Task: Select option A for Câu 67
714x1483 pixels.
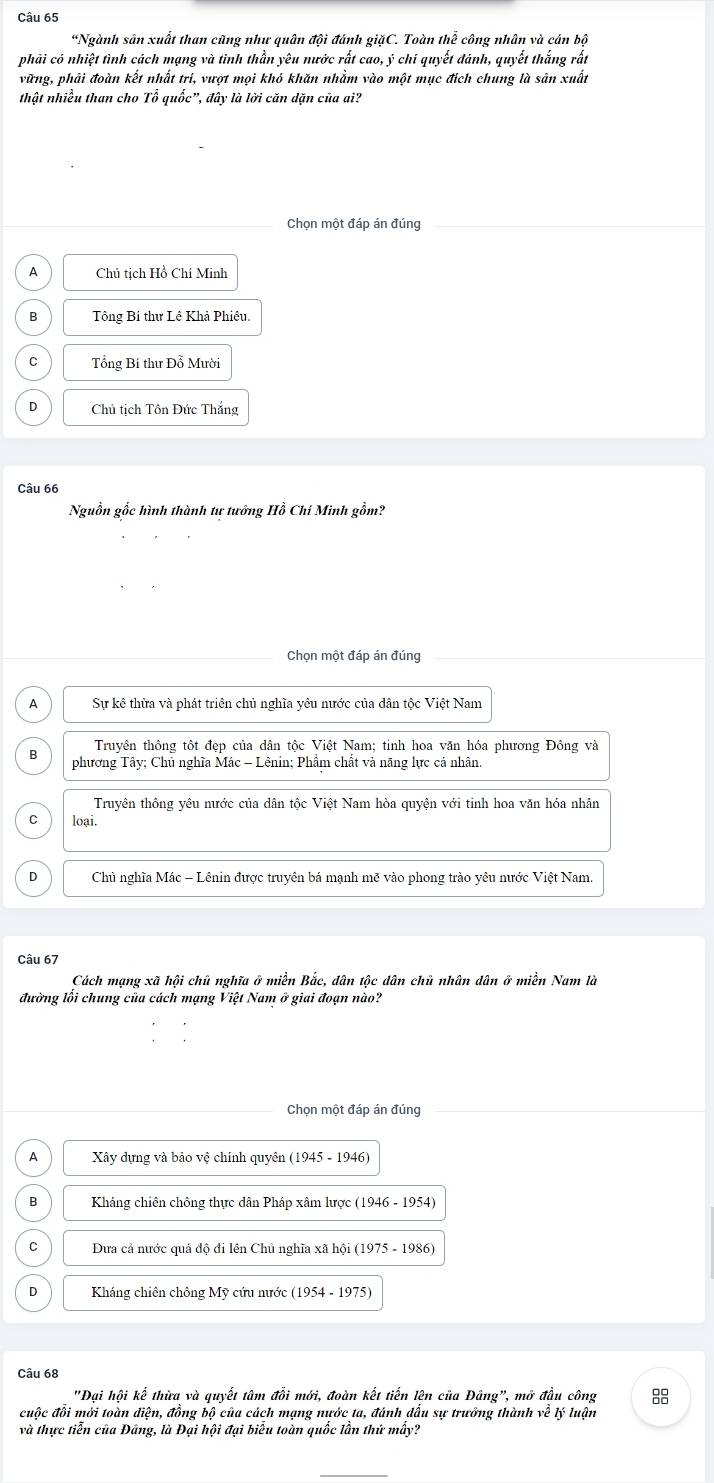Action: pos(33,1158)
